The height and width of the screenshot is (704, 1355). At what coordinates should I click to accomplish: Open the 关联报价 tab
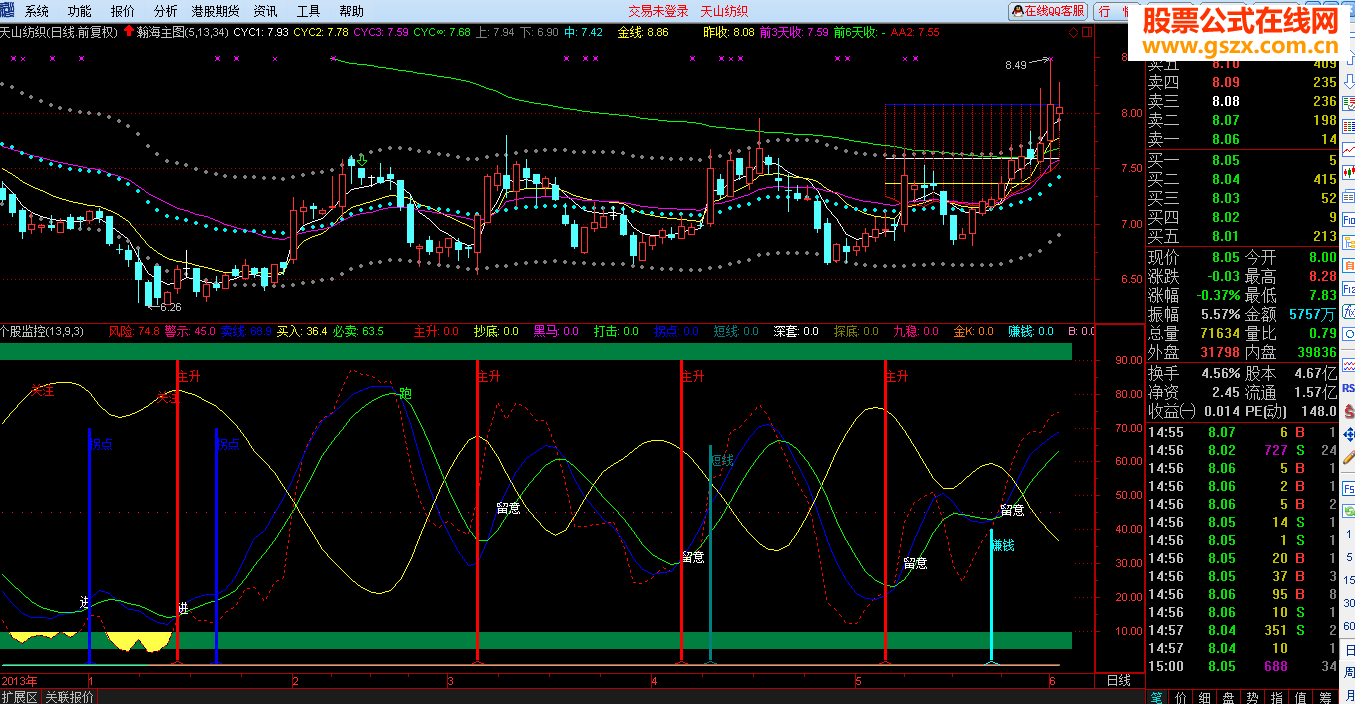coord(69,697)
